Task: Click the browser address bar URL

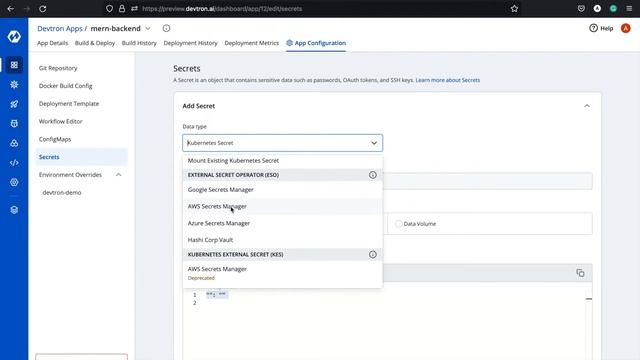Action: click(222, 9)
